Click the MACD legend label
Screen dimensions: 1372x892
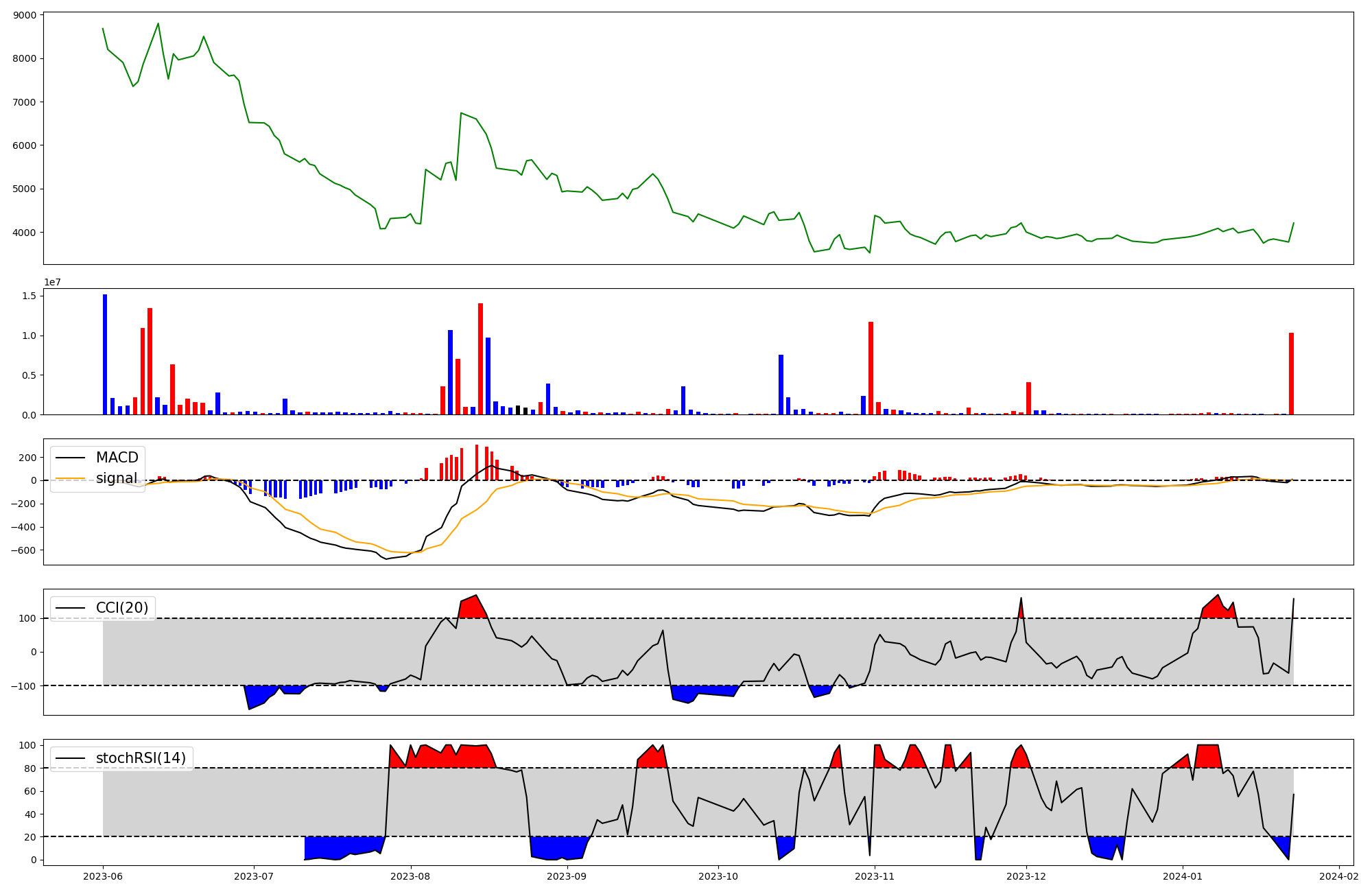(x=117, y=458)
